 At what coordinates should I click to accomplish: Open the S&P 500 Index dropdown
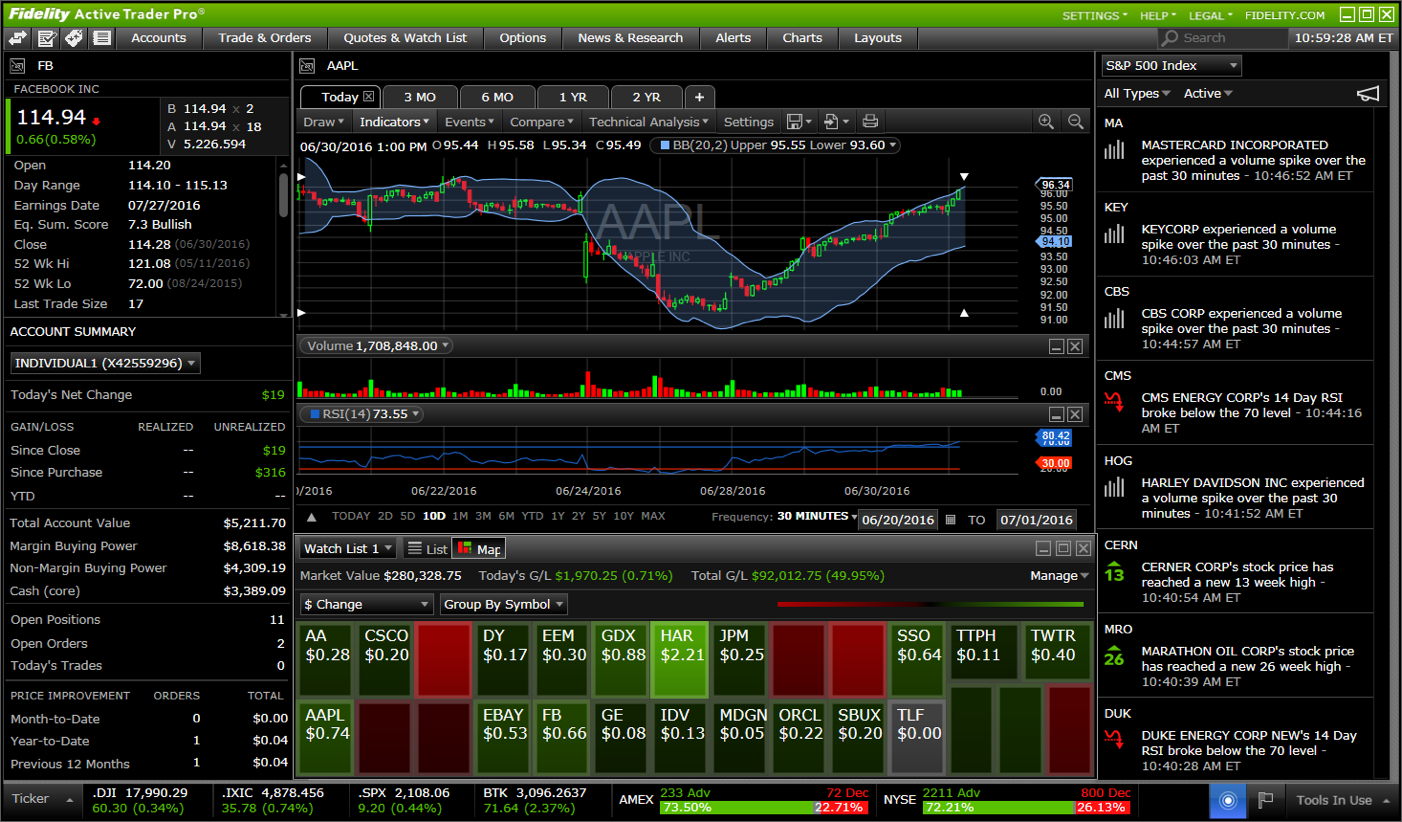[x=1171, y=66]
